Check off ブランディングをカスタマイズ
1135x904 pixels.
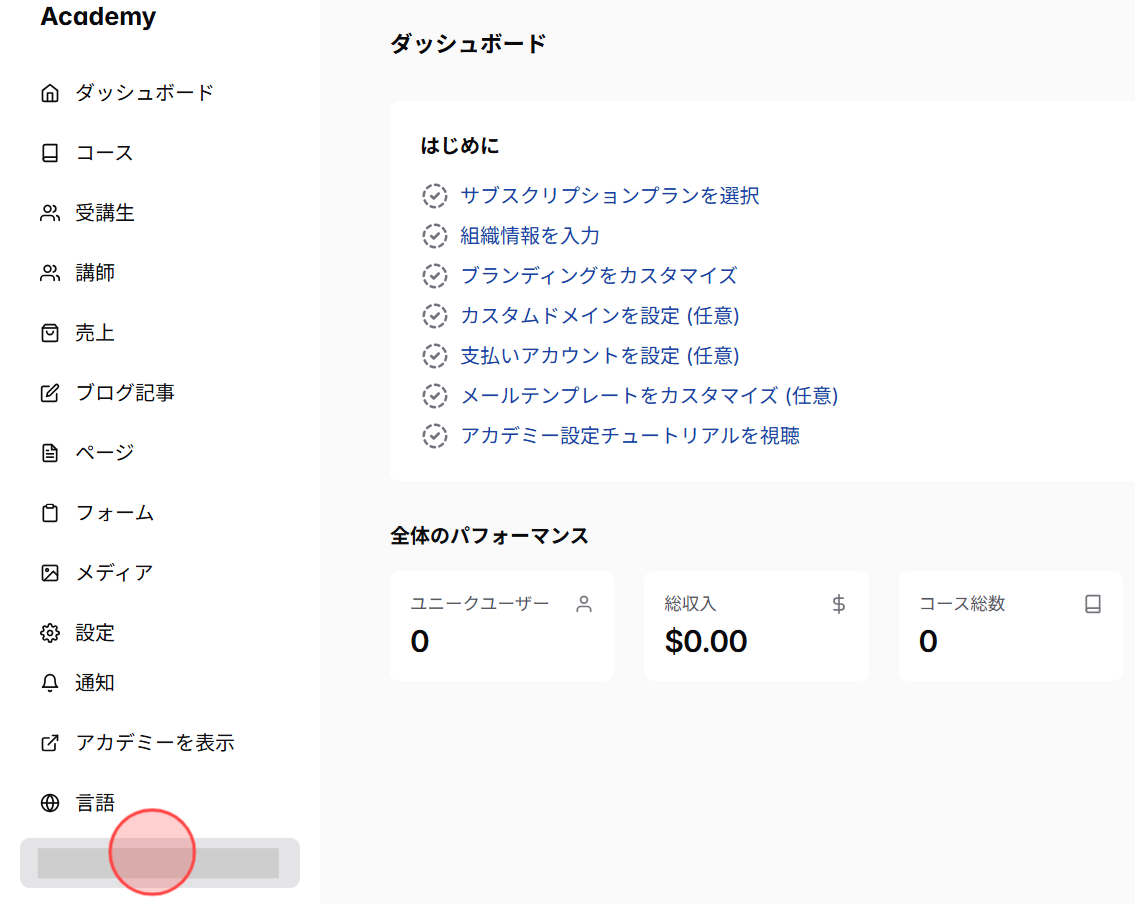coord(434,276)
